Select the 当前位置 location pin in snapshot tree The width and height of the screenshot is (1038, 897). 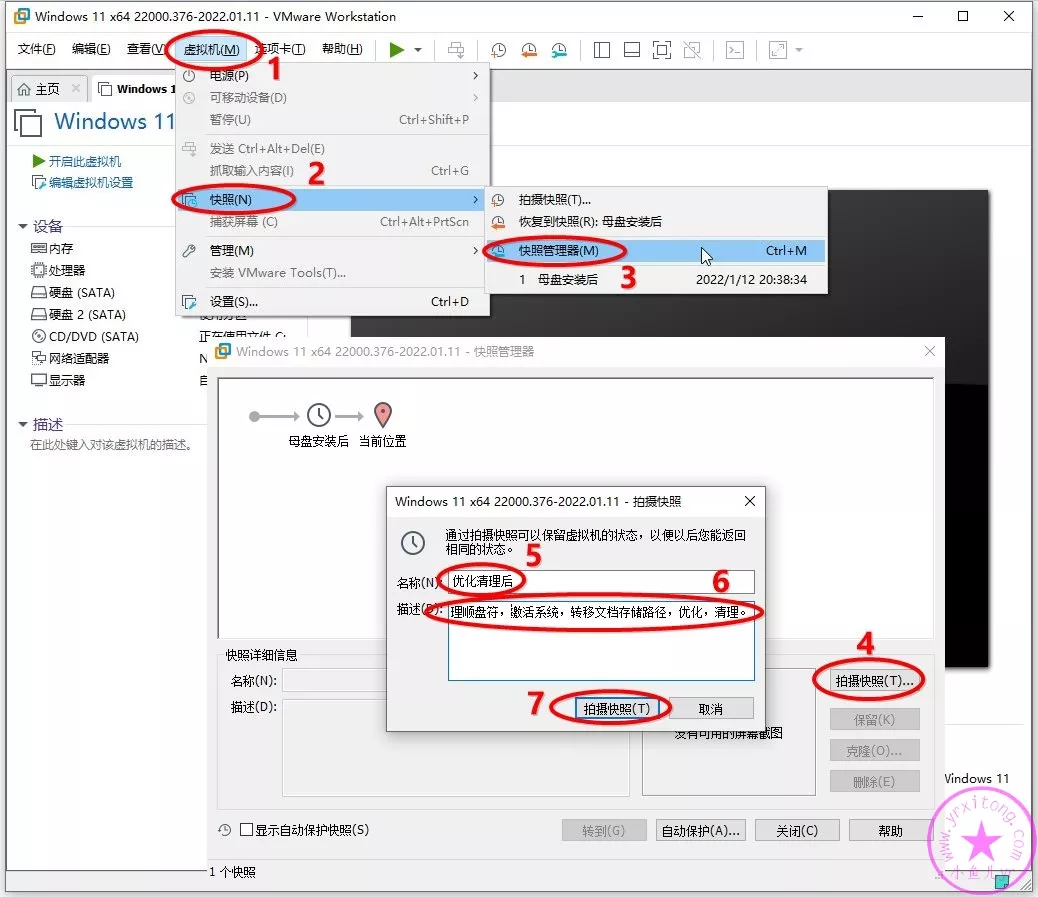click(x=382, y=415)
